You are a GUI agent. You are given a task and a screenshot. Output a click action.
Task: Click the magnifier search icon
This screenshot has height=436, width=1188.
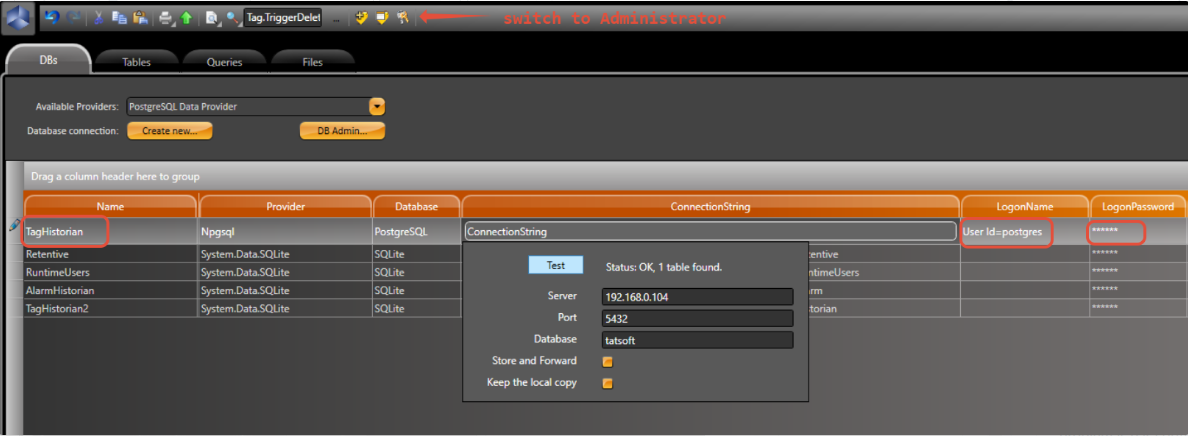pos(232,17)
